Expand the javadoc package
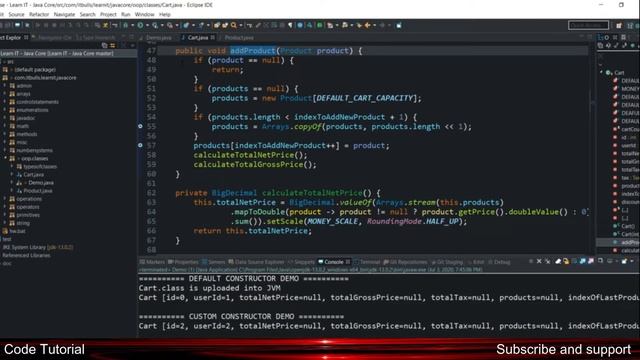Viewport: 640px width, 360px height. (x=4, y=118)
